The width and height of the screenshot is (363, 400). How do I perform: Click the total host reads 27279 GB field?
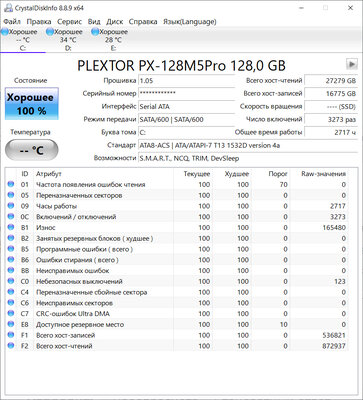tap(331, 81)
